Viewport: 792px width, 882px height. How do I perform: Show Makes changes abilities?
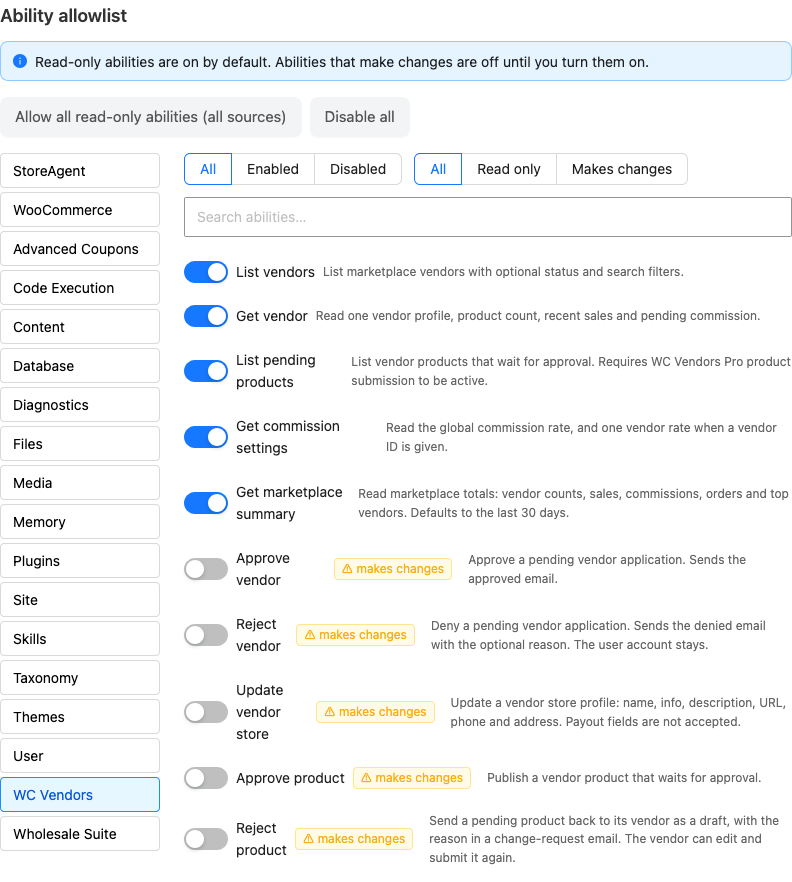click(622, 169)
